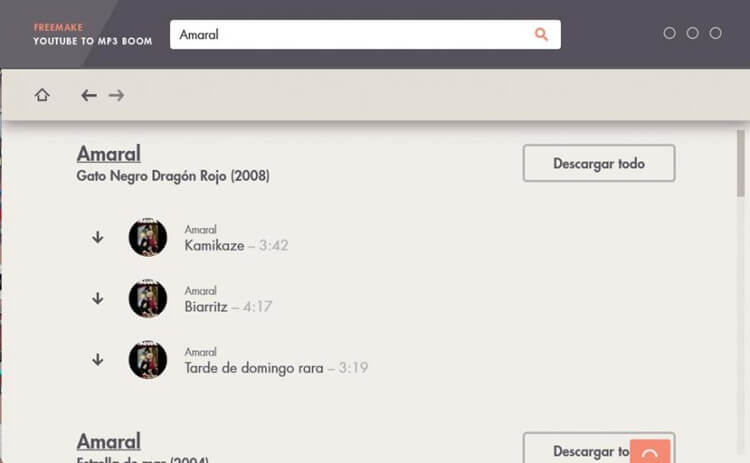
Task: Open Amaral artist link above Gato Negro
Action: (x=109, y=154)
